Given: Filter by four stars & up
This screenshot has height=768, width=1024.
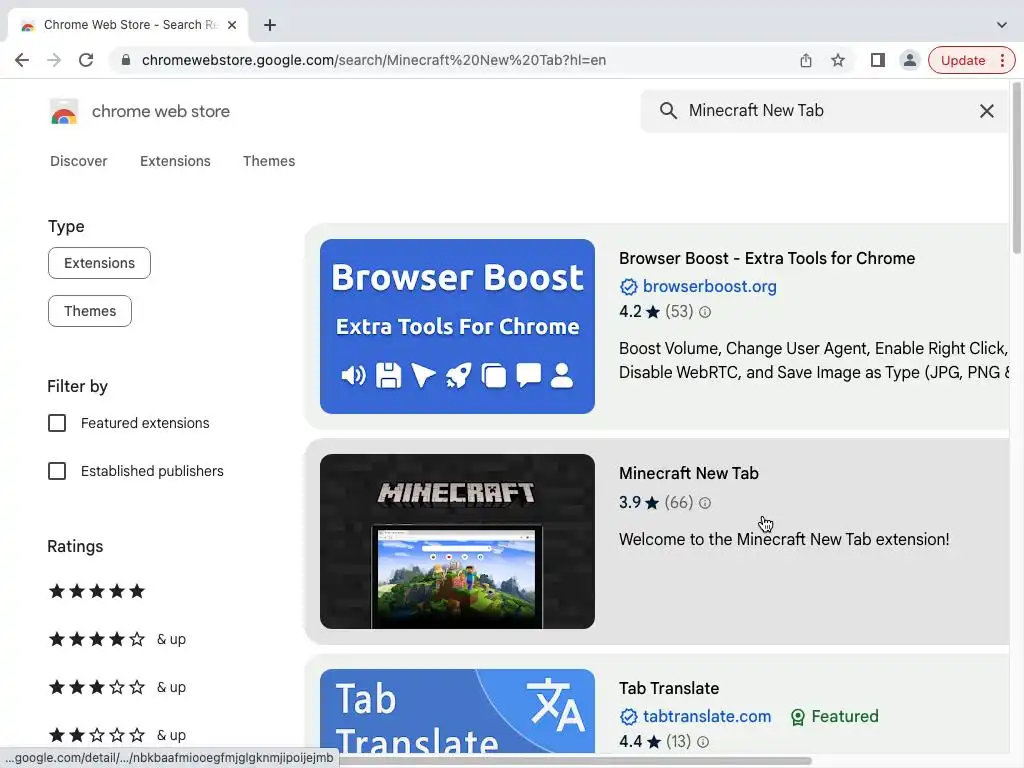Looking at the screenshot, I should pyautogui.click(x=117, y=639).
